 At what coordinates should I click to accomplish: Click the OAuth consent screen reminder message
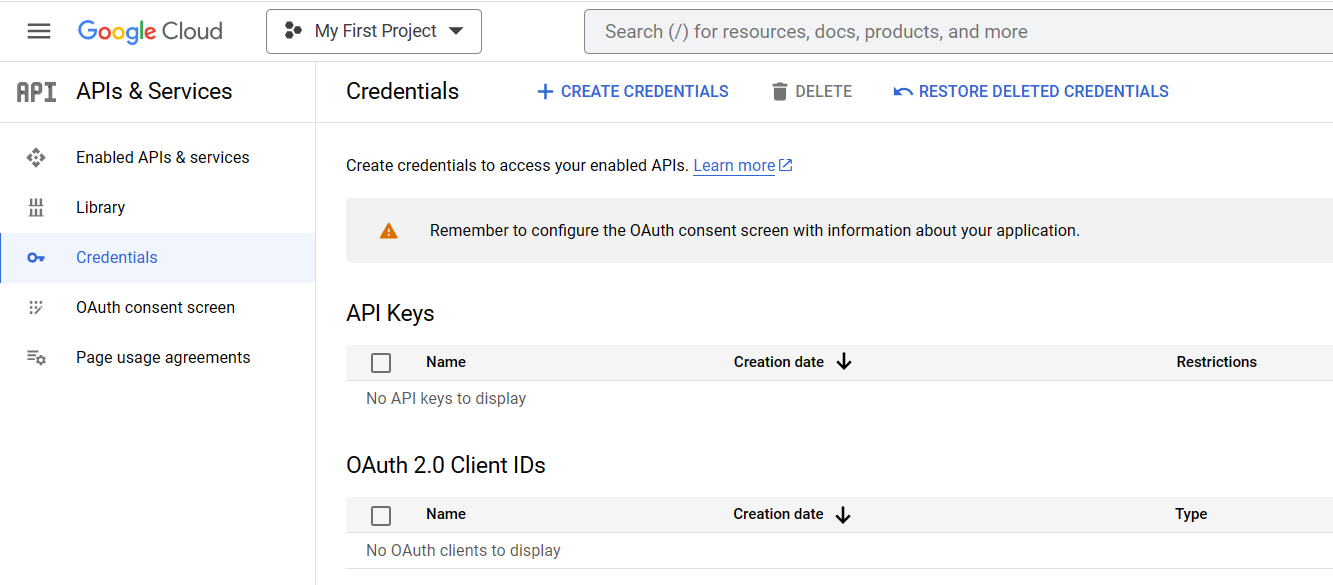point(755,231)
